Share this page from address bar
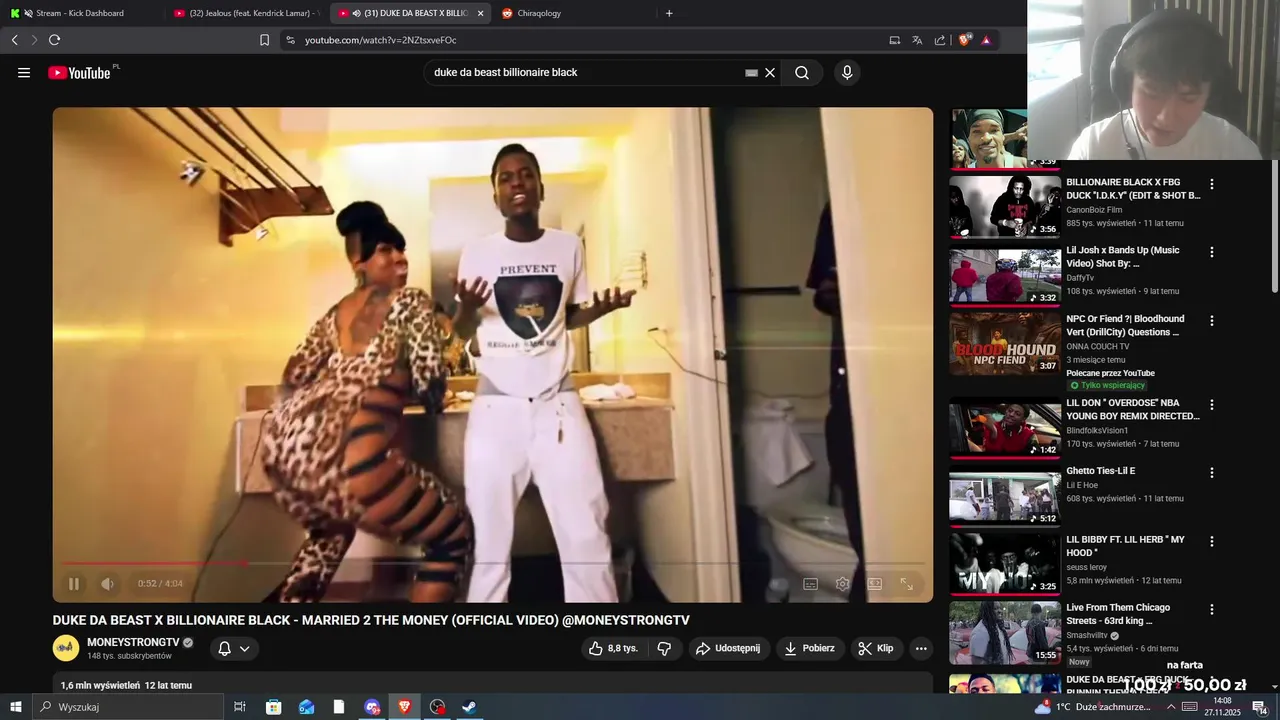Viewport: 1280px width, 720px height. pos(940,40)
